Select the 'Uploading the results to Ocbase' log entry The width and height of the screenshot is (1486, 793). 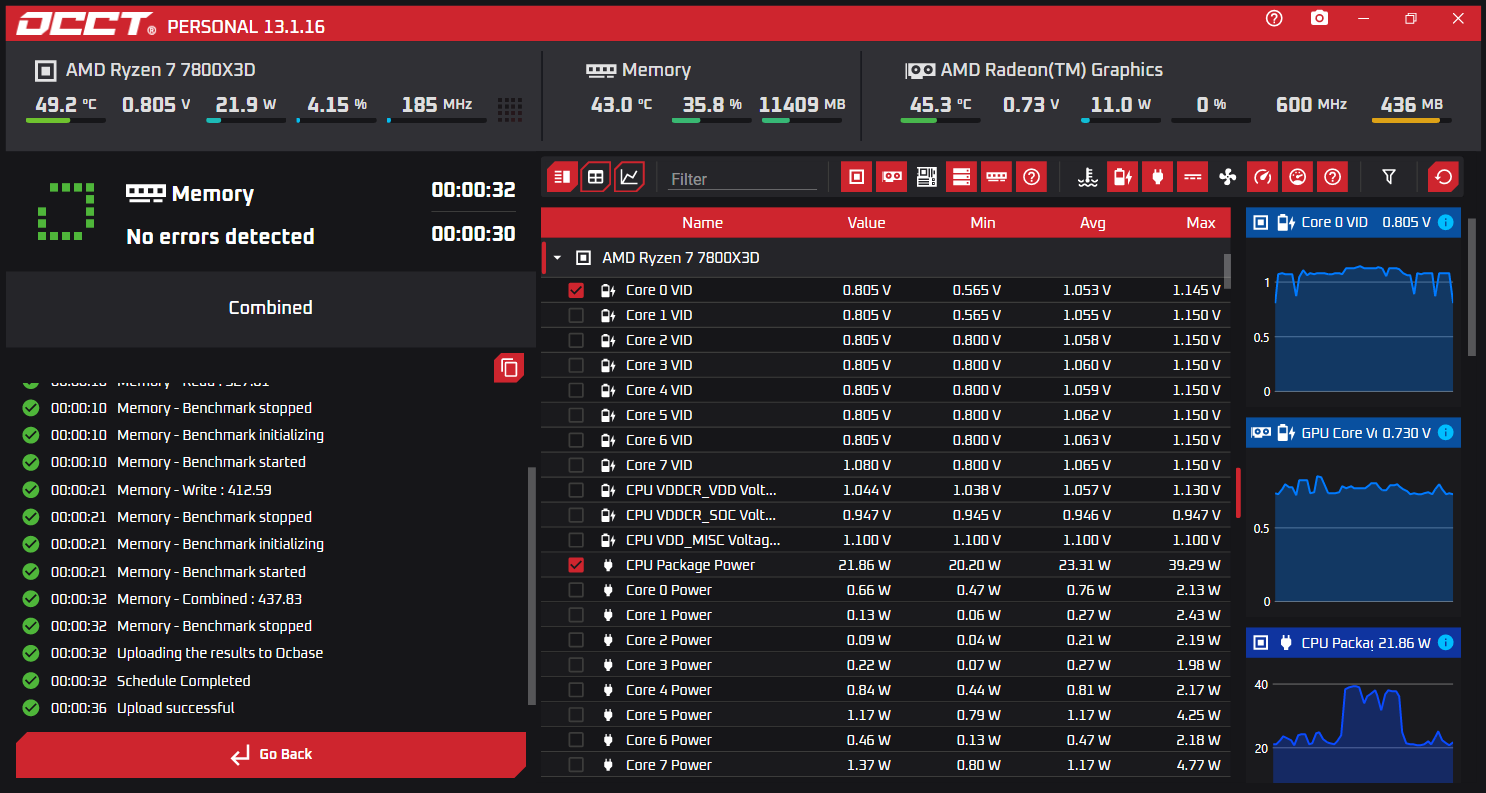click(x=220, y=653)
